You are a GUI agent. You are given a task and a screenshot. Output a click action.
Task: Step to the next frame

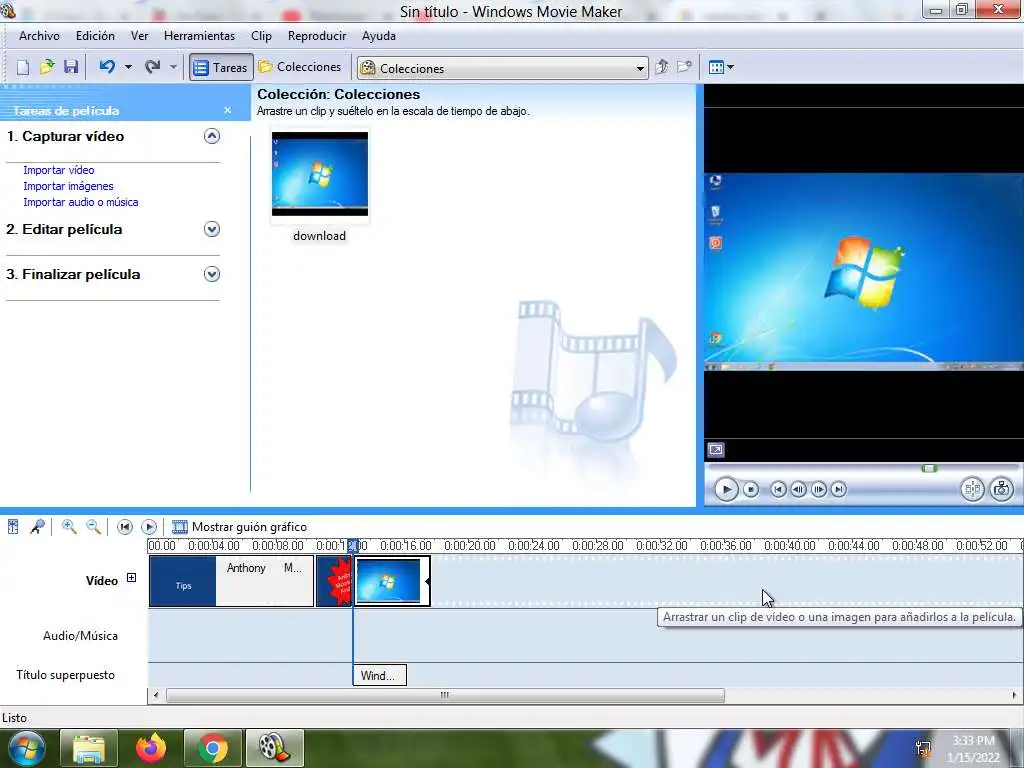pyautogui.click(x=818, y=489)
